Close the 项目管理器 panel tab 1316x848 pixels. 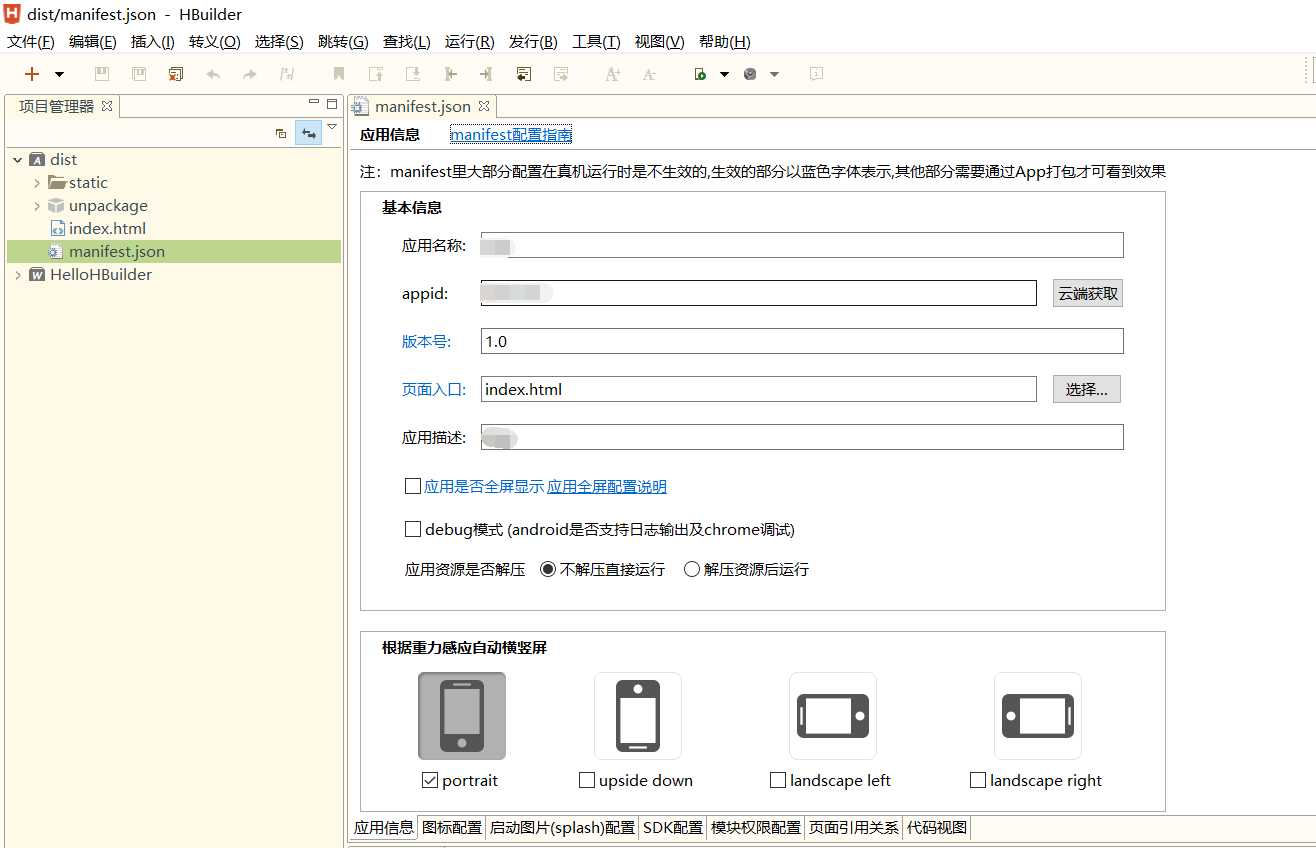(107, 106)
